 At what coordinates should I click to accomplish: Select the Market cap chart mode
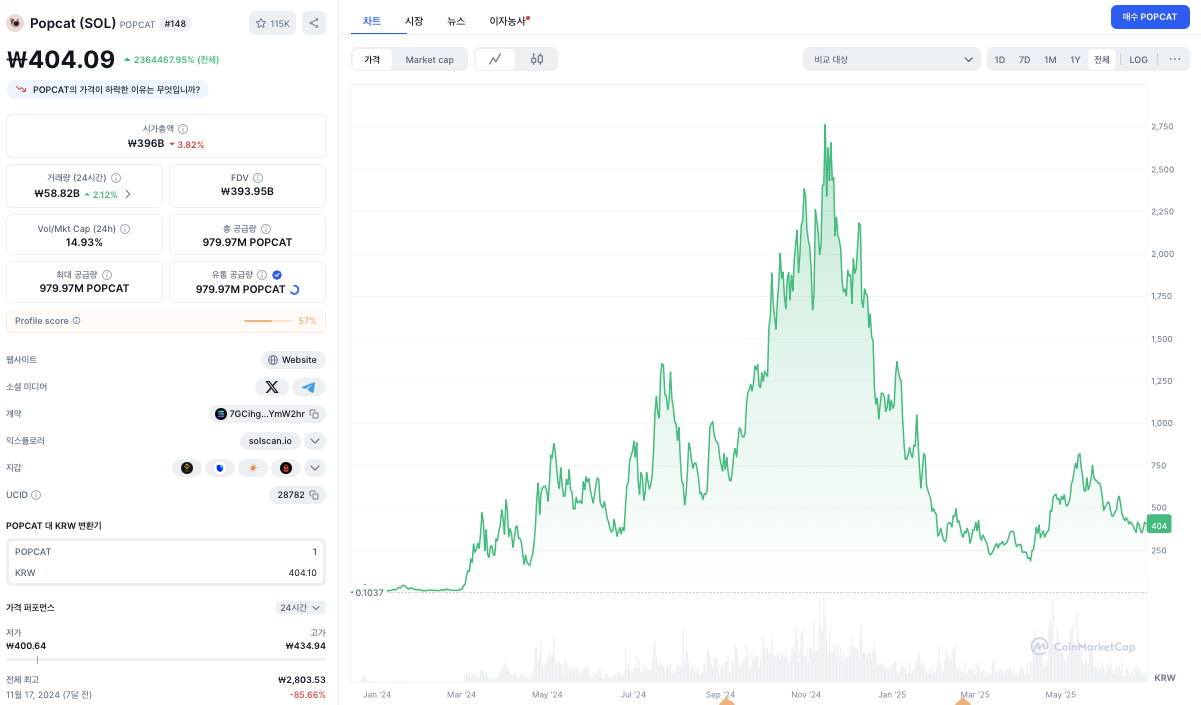[429, 60]
